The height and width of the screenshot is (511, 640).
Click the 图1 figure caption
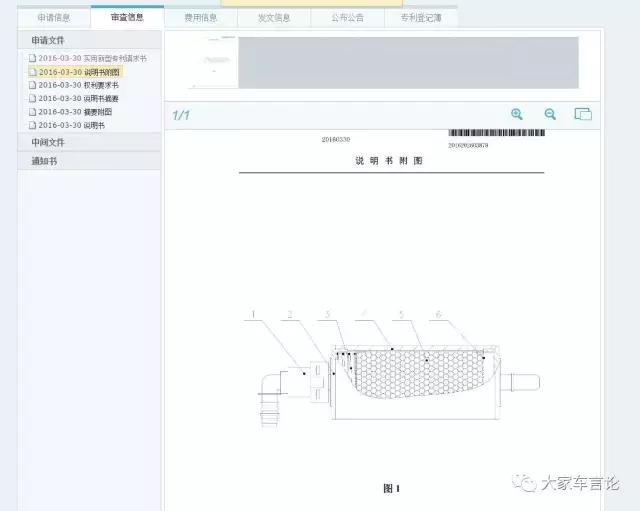[391, 488]
